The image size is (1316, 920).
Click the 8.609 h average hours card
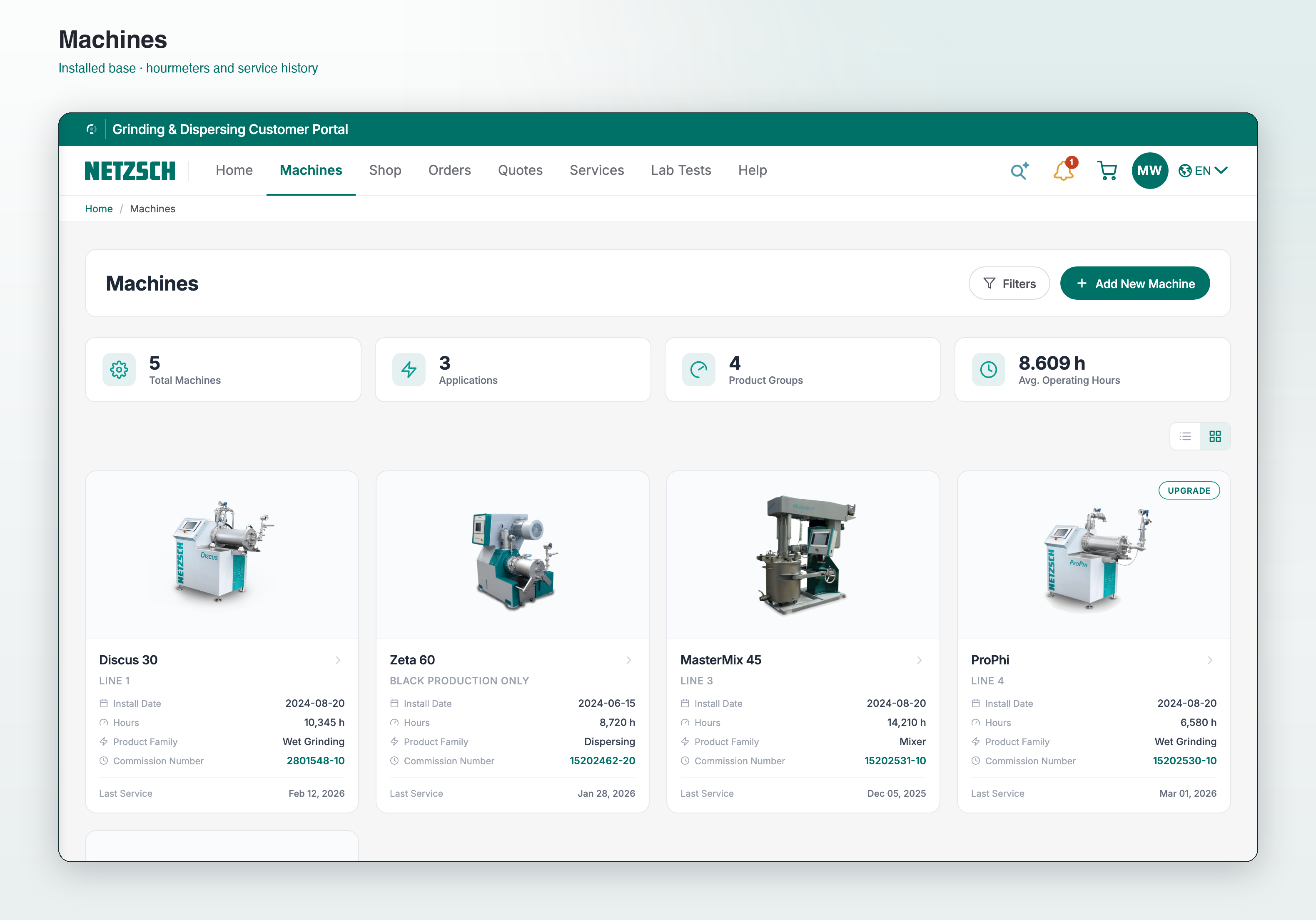1092,370
